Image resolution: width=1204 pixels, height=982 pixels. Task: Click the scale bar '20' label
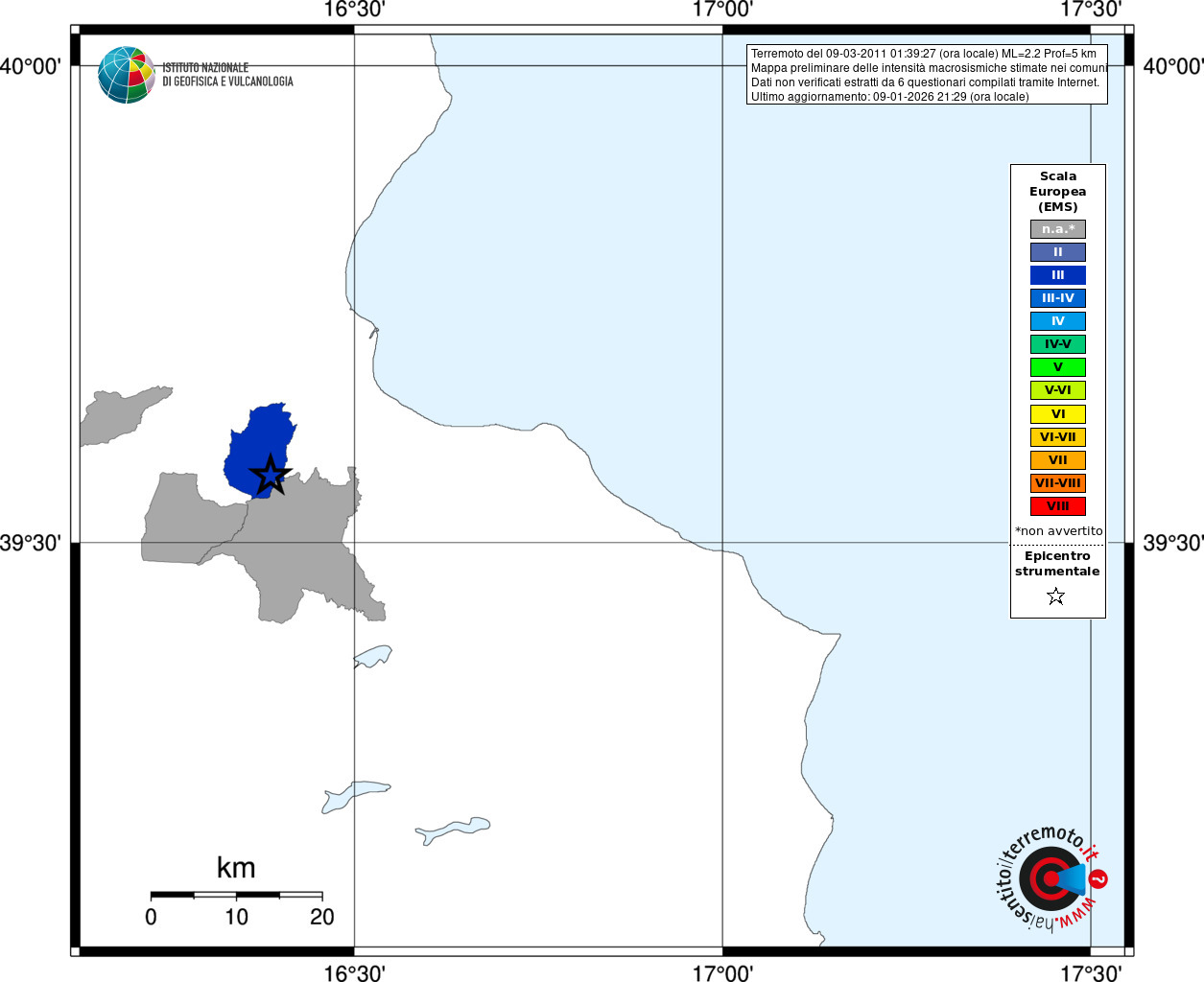(322, 917)
